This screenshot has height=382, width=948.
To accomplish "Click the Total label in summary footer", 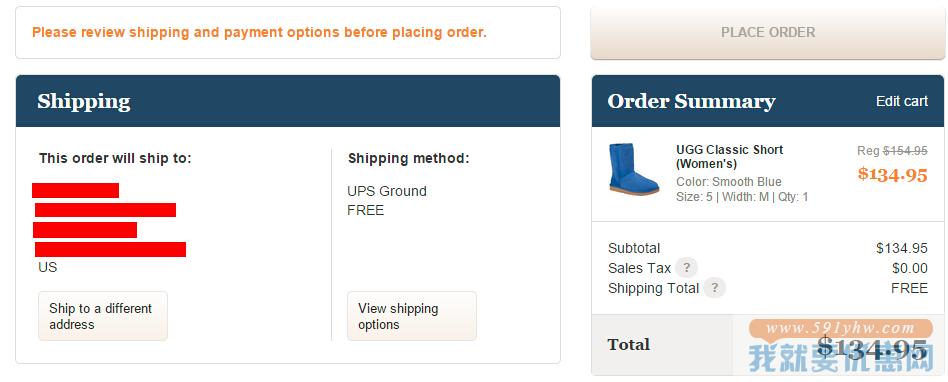I will [629, 344].
